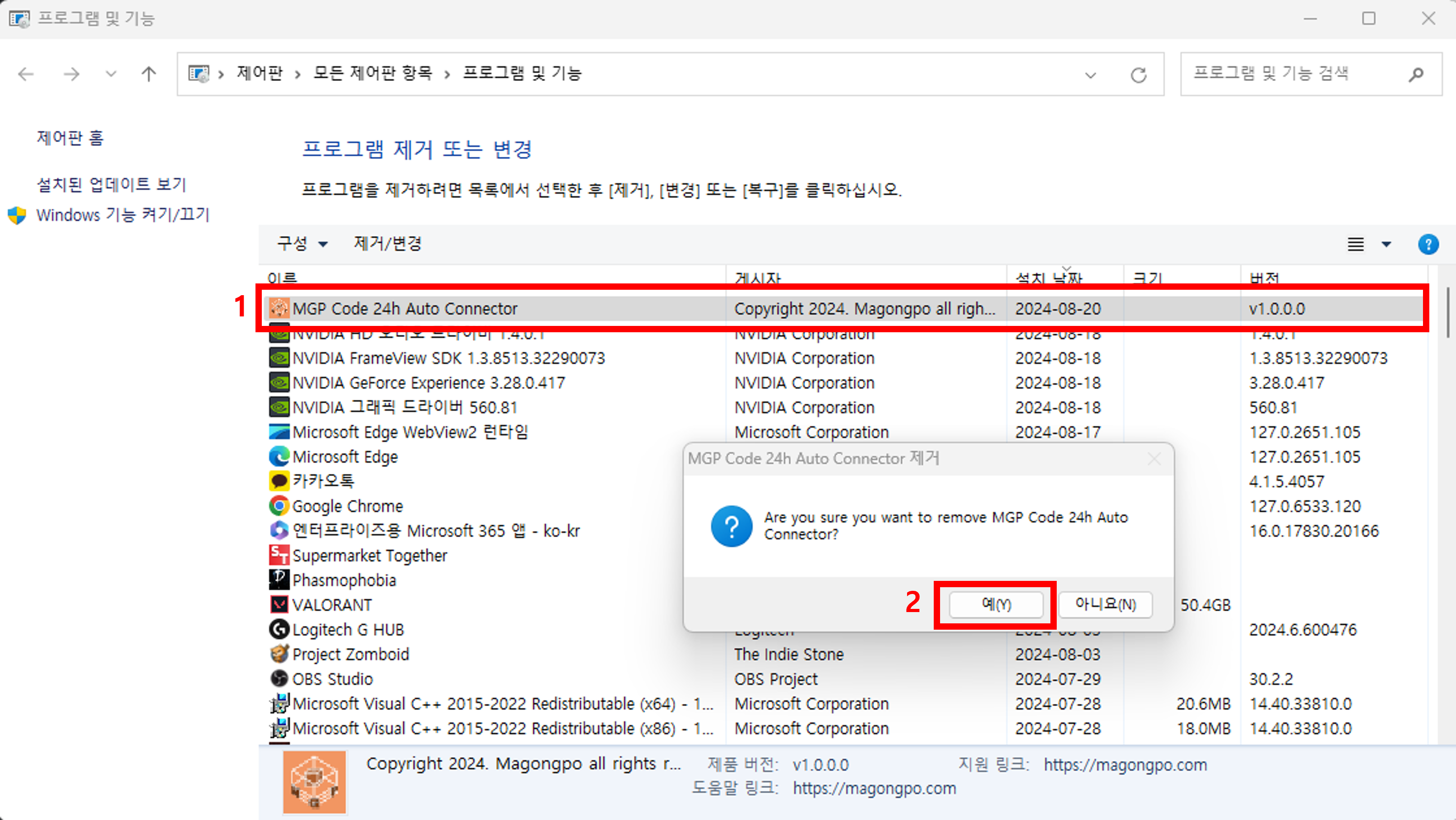Click the Supermarket Together icon
Viewport: 1456px width, 820px height.
pos(279,556)
